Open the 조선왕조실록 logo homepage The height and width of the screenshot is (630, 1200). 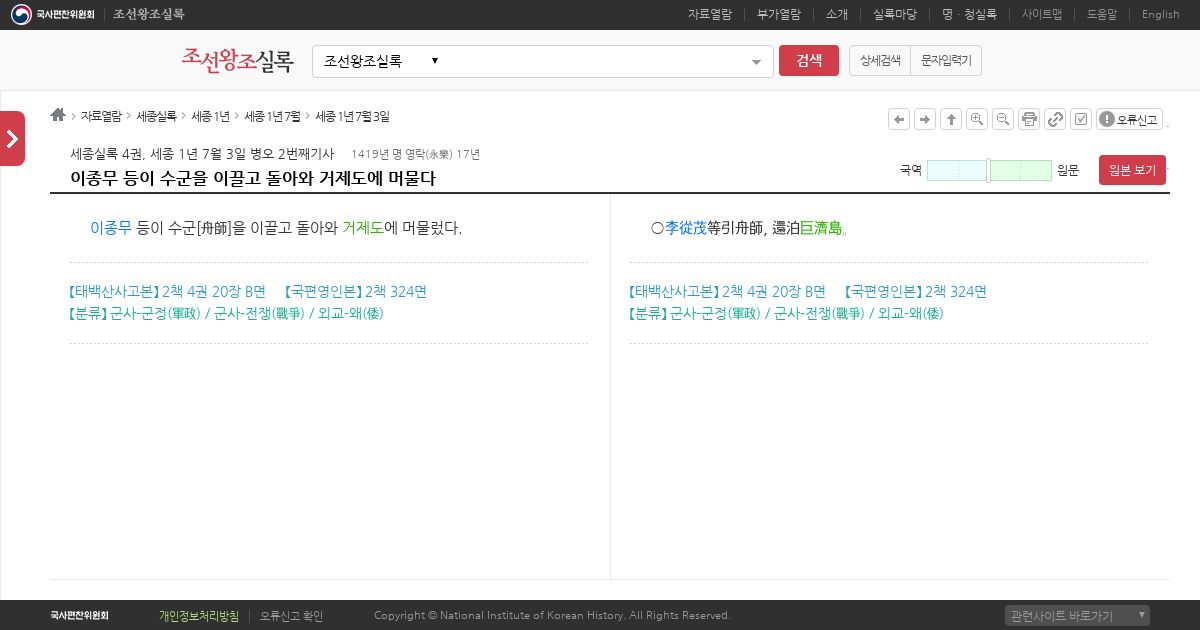tap(238, 60)
